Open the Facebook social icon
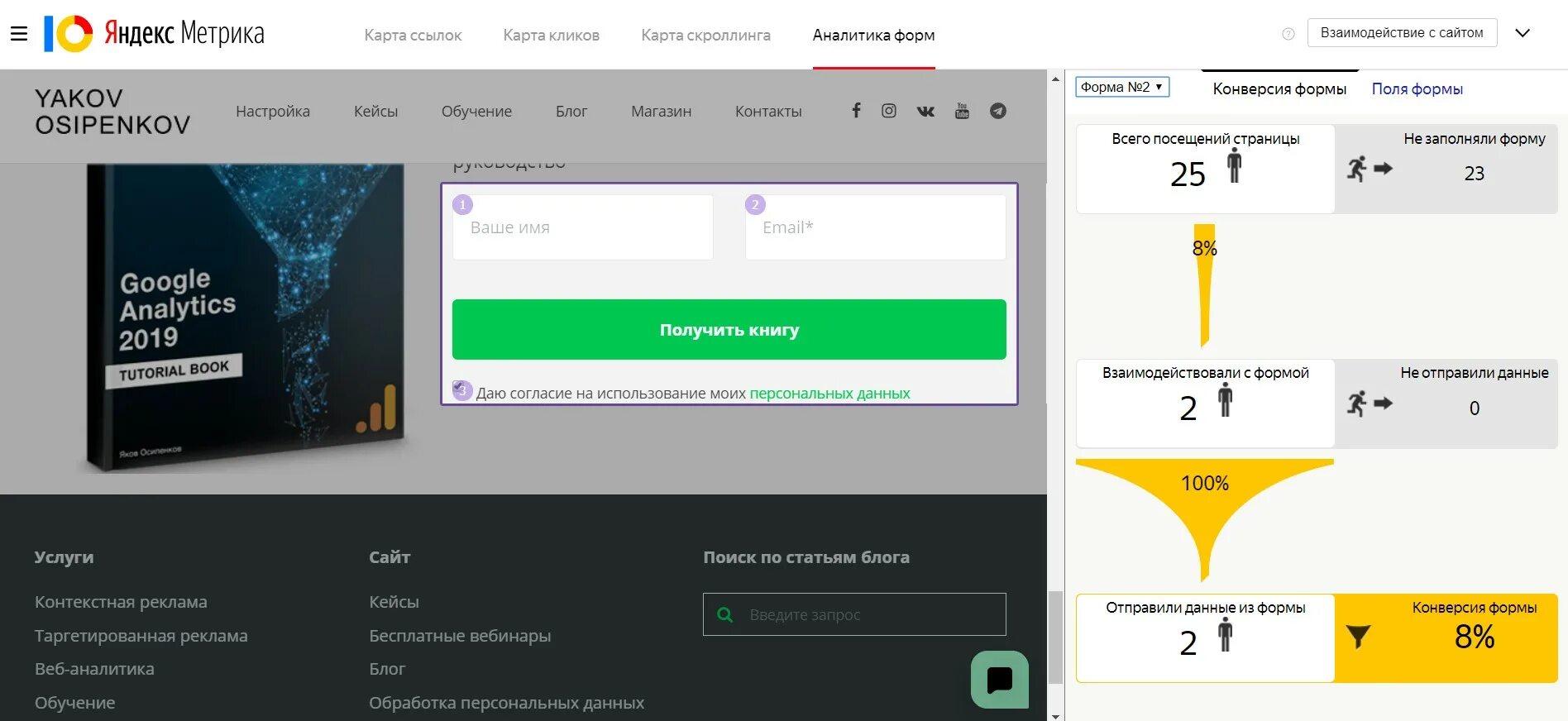 coord(856,110)
